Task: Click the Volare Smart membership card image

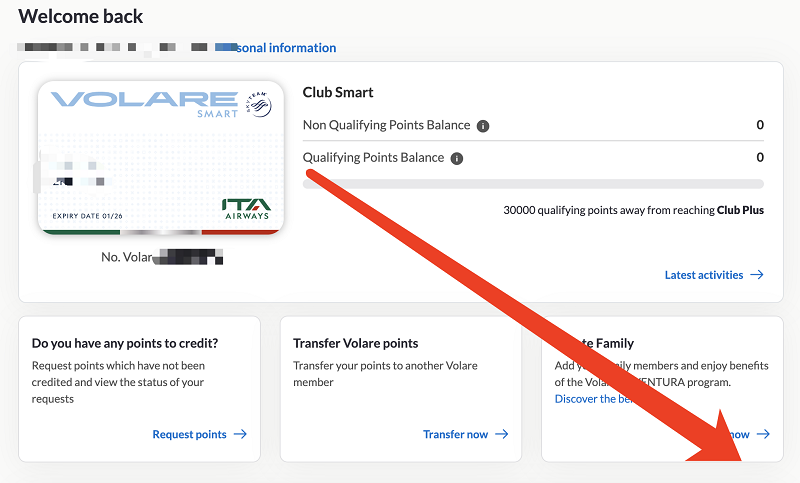Action: coord(161,158)
